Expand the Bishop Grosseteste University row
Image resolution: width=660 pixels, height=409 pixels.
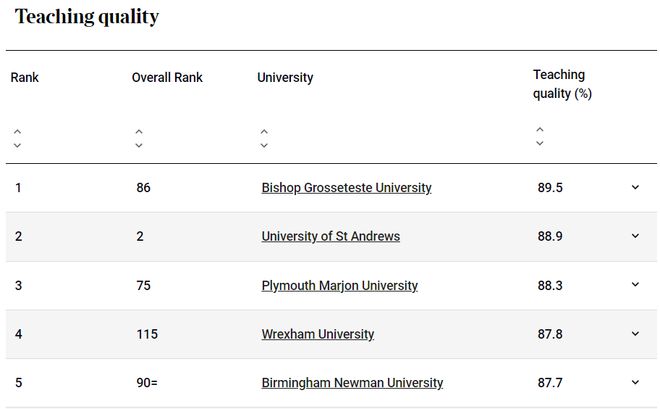(x=636, y=187)
